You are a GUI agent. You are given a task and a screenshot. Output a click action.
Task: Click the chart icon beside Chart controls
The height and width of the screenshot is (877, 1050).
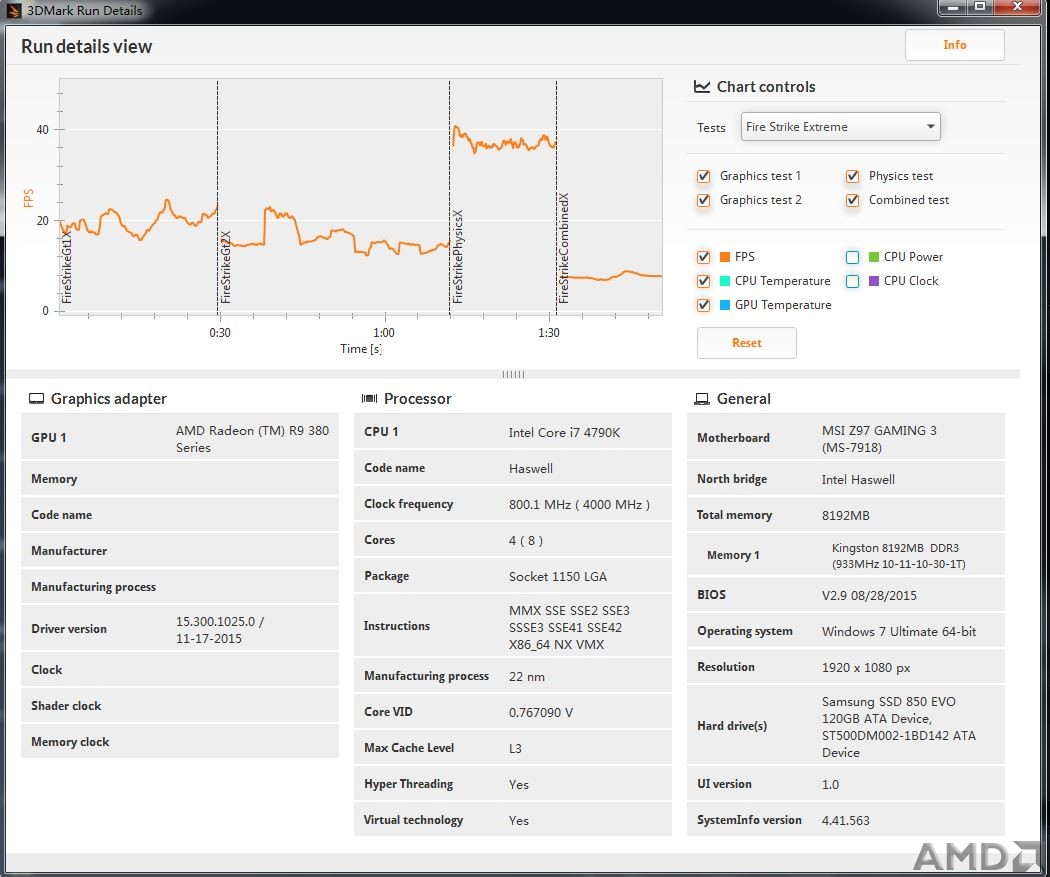tap(702, 86)
